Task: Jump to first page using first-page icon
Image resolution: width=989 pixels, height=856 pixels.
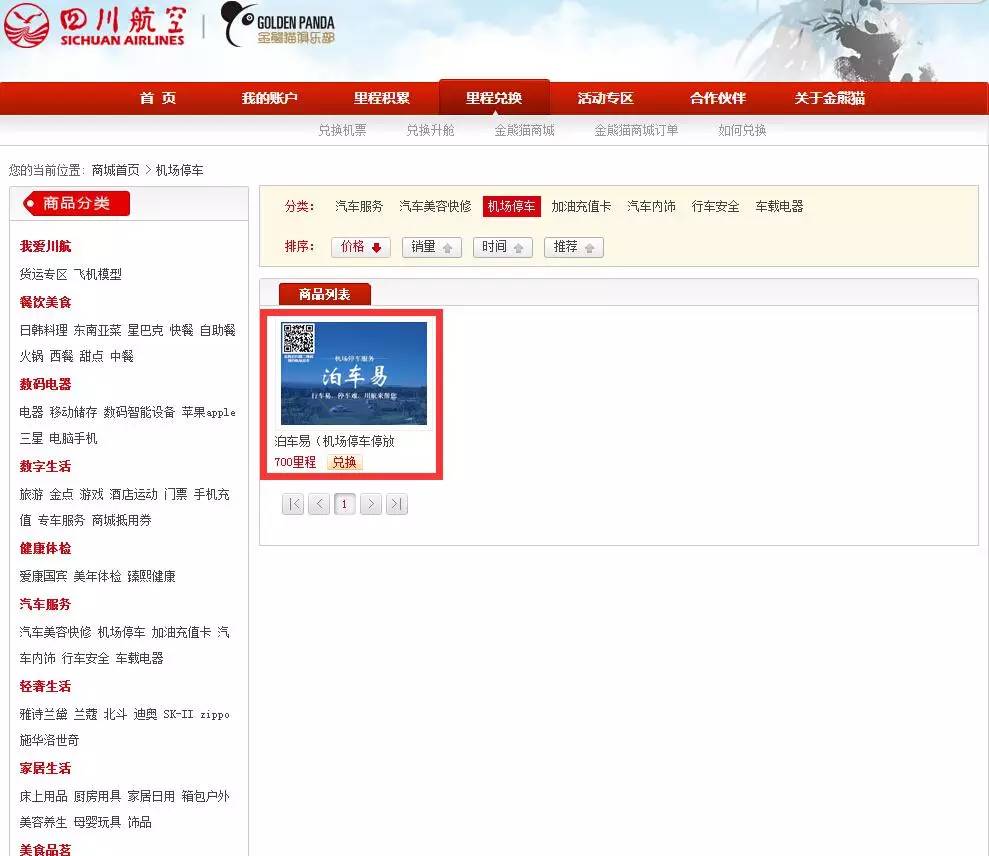Action: click(x=292, y=504)
